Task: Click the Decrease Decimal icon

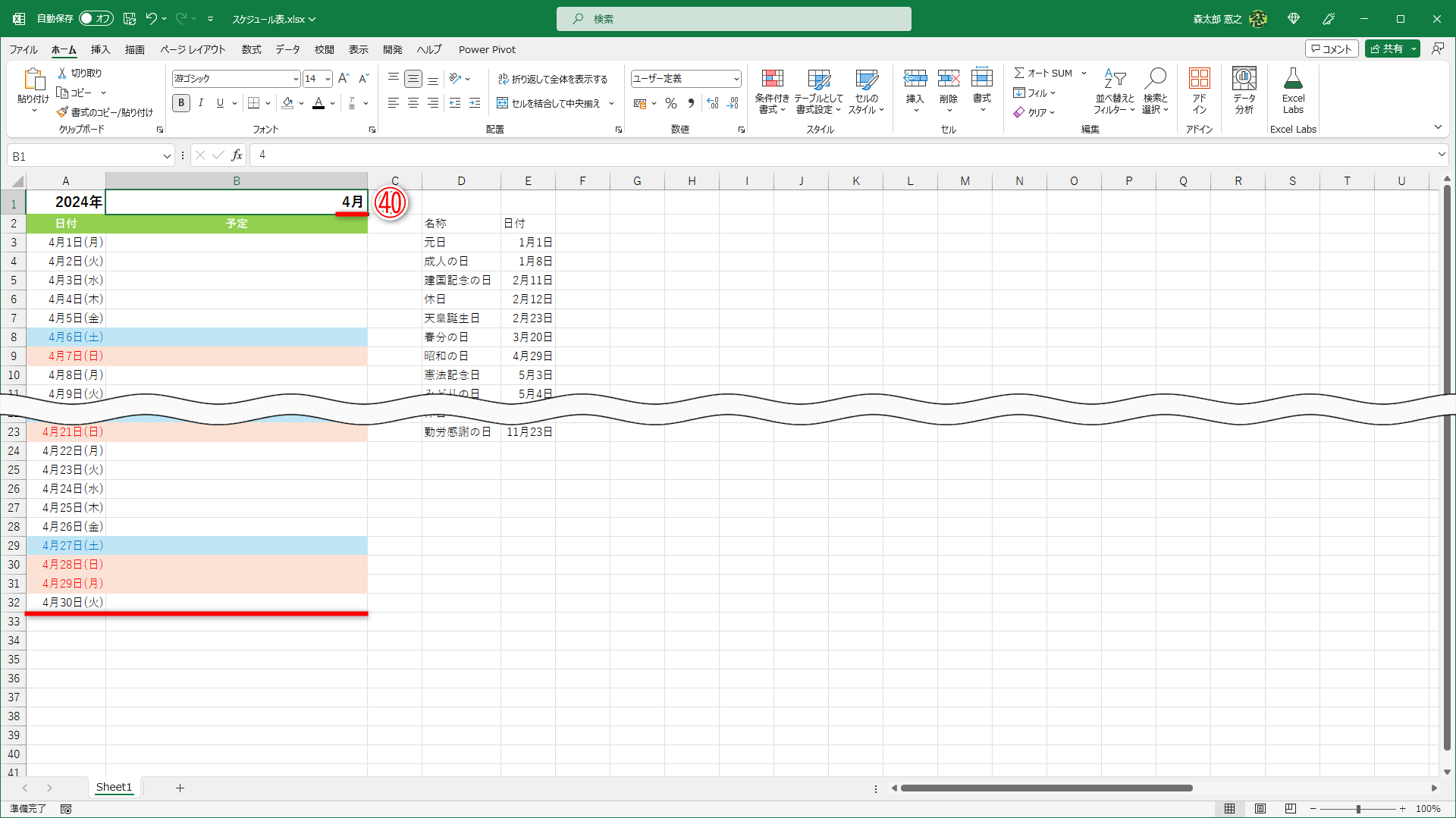Action: 733,103
